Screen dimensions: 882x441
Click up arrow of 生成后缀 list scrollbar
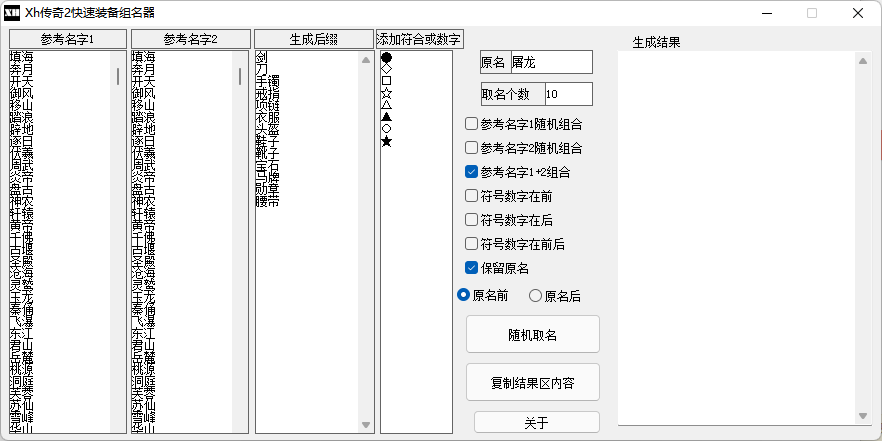[x=366, y=60]
